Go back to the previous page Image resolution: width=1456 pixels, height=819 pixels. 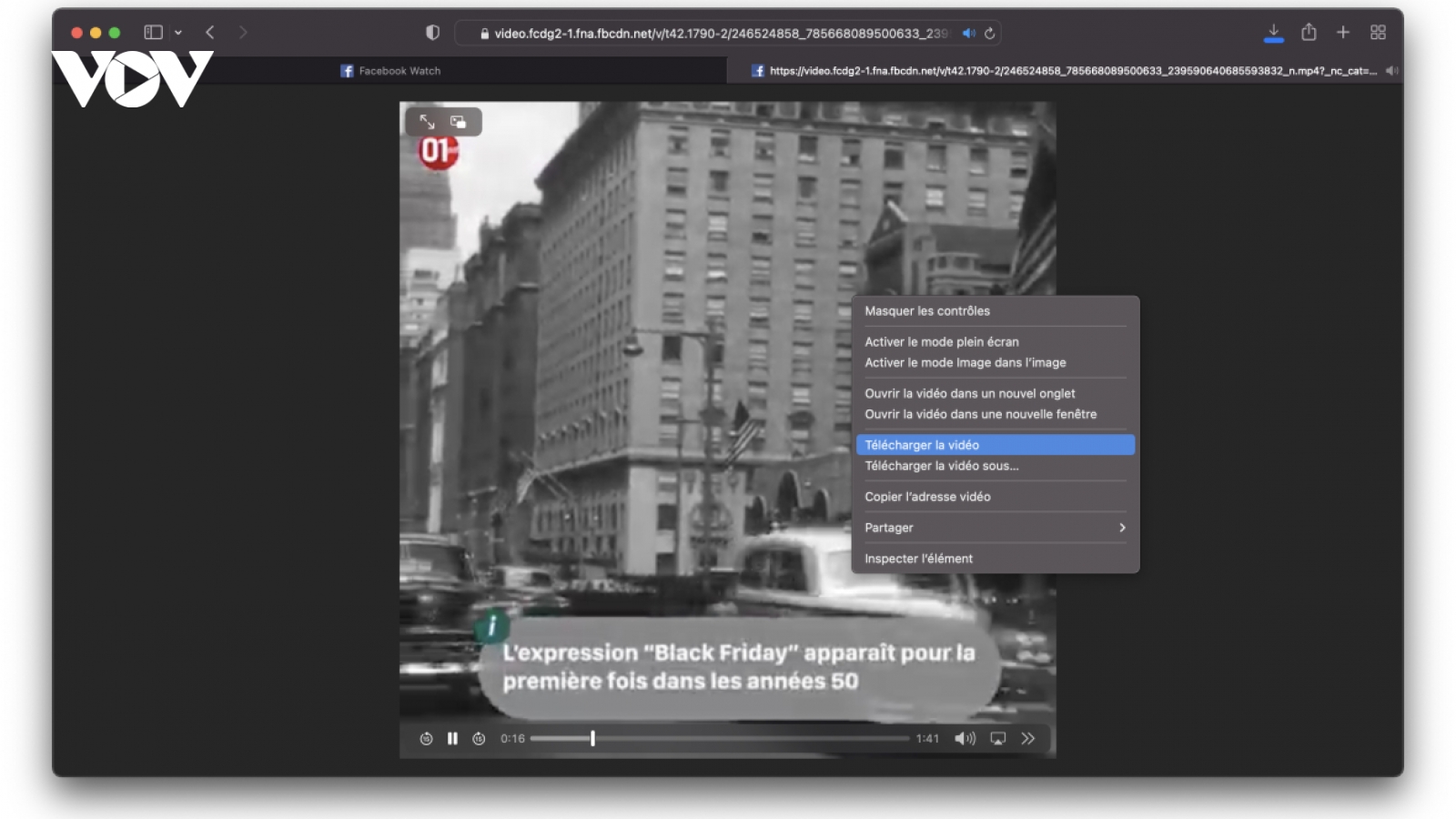(210, 33)
